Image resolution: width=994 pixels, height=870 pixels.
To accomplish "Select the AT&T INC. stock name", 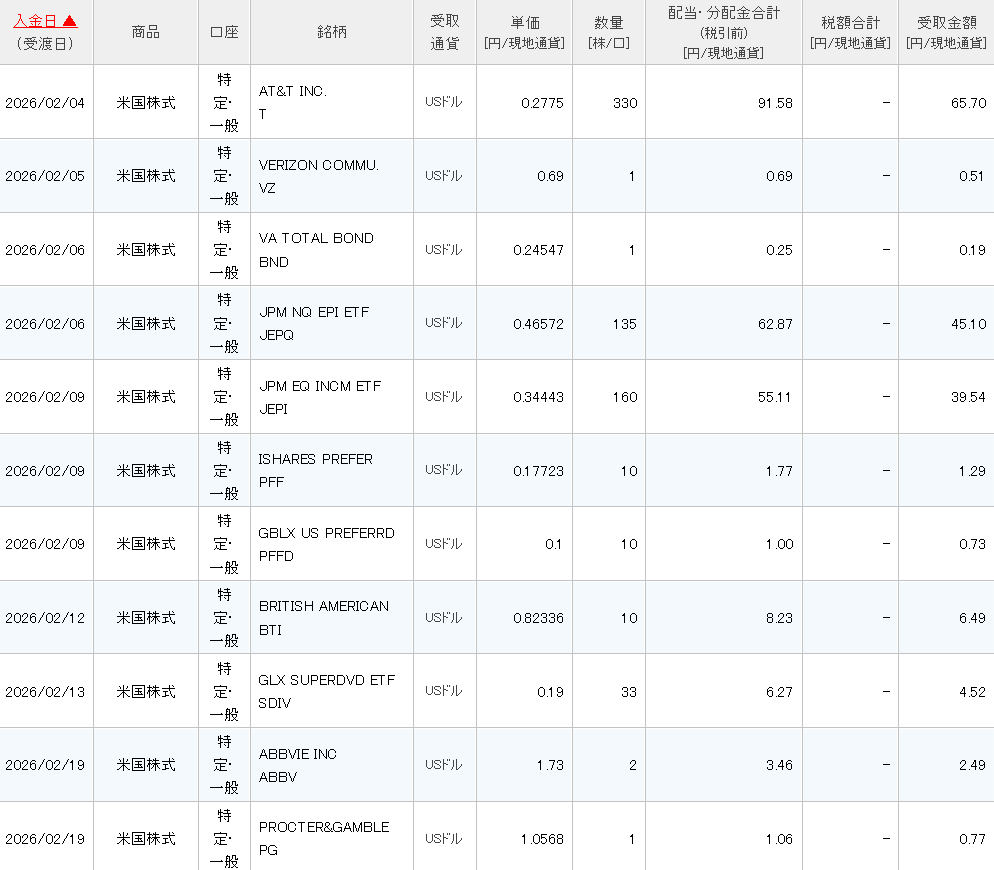I will (293, 91).
